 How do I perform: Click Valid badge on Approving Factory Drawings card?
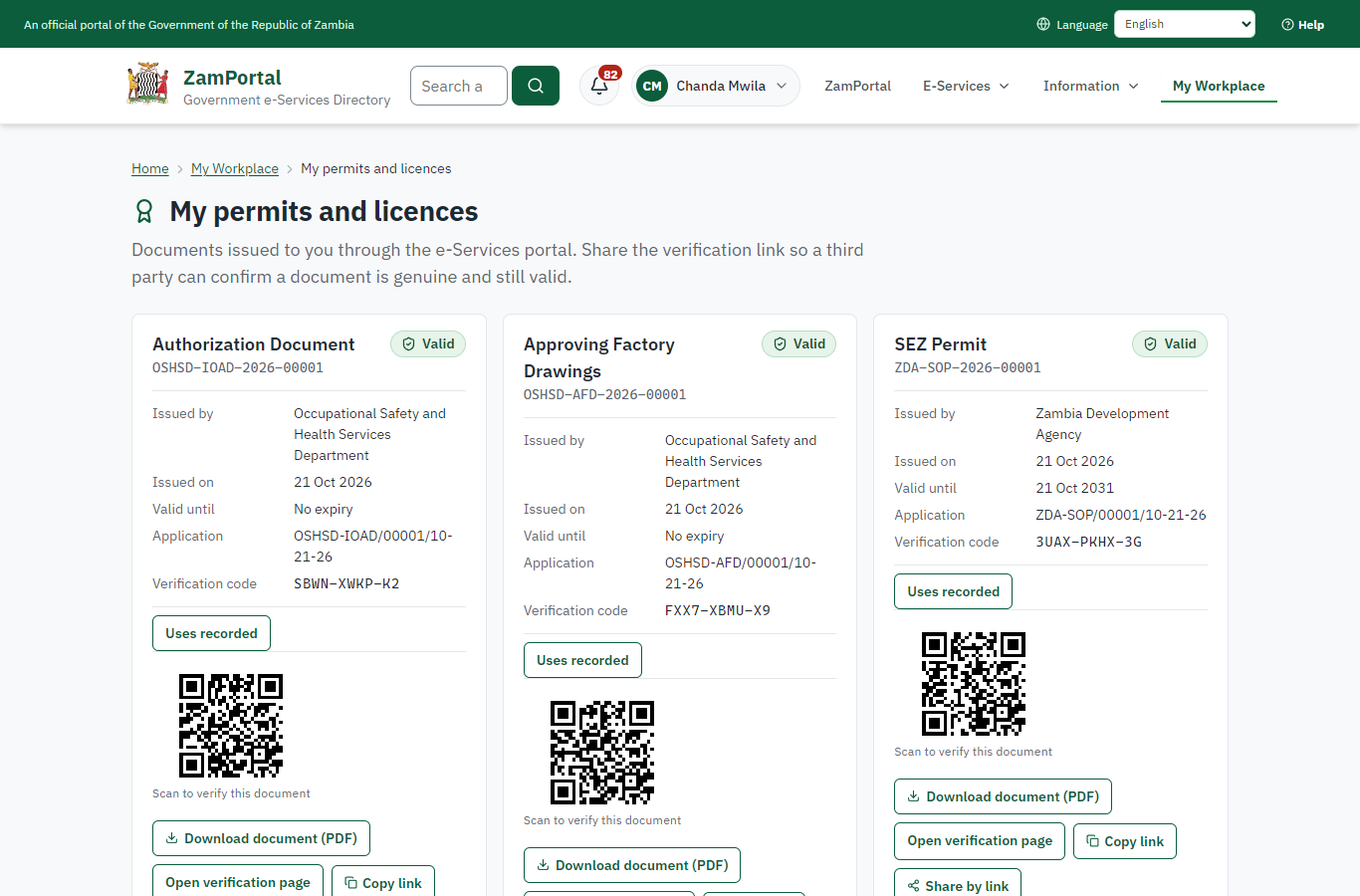click(x=799, y=344)
